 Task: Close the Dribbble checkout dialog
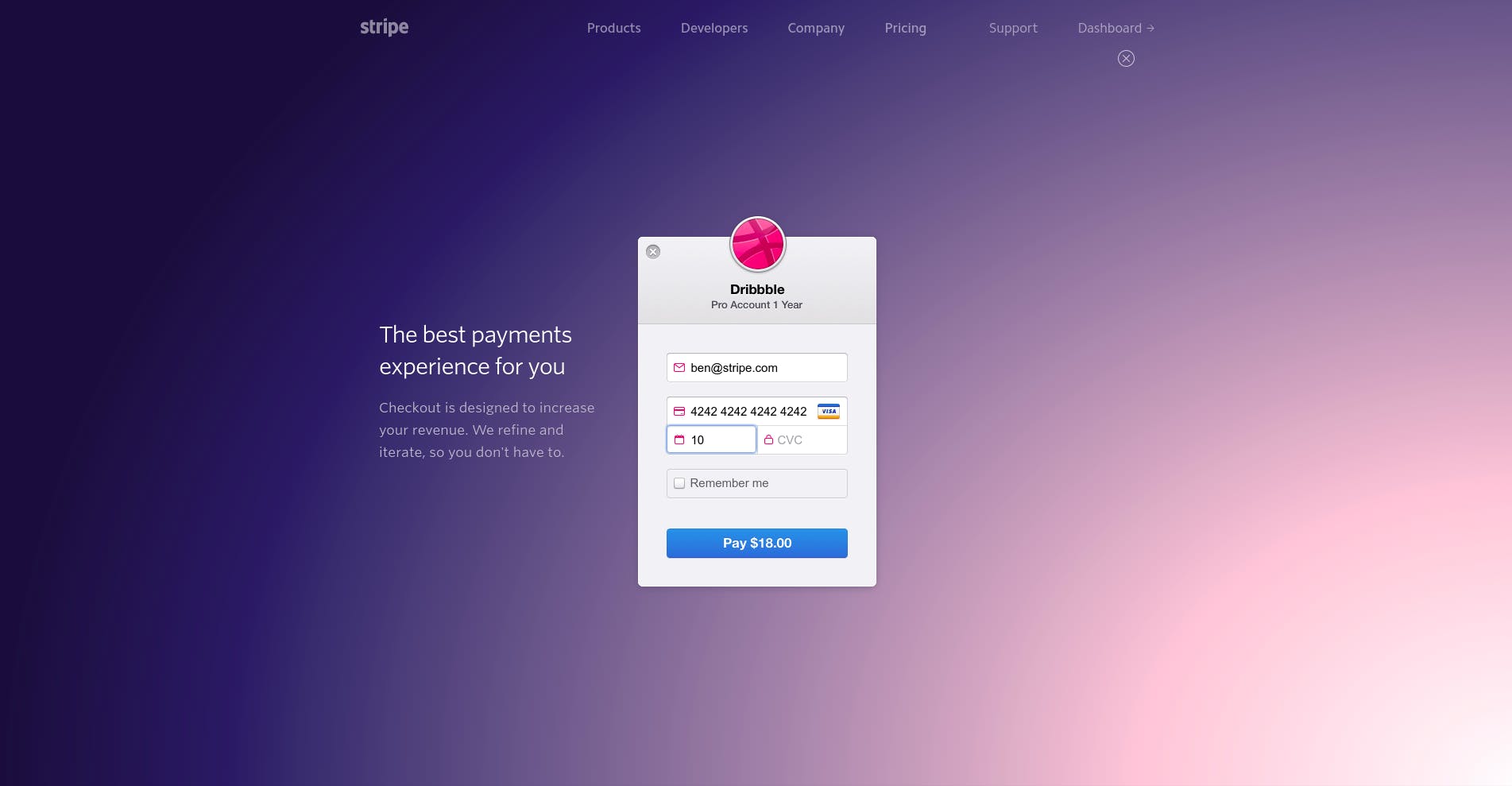tap(653, 252)
